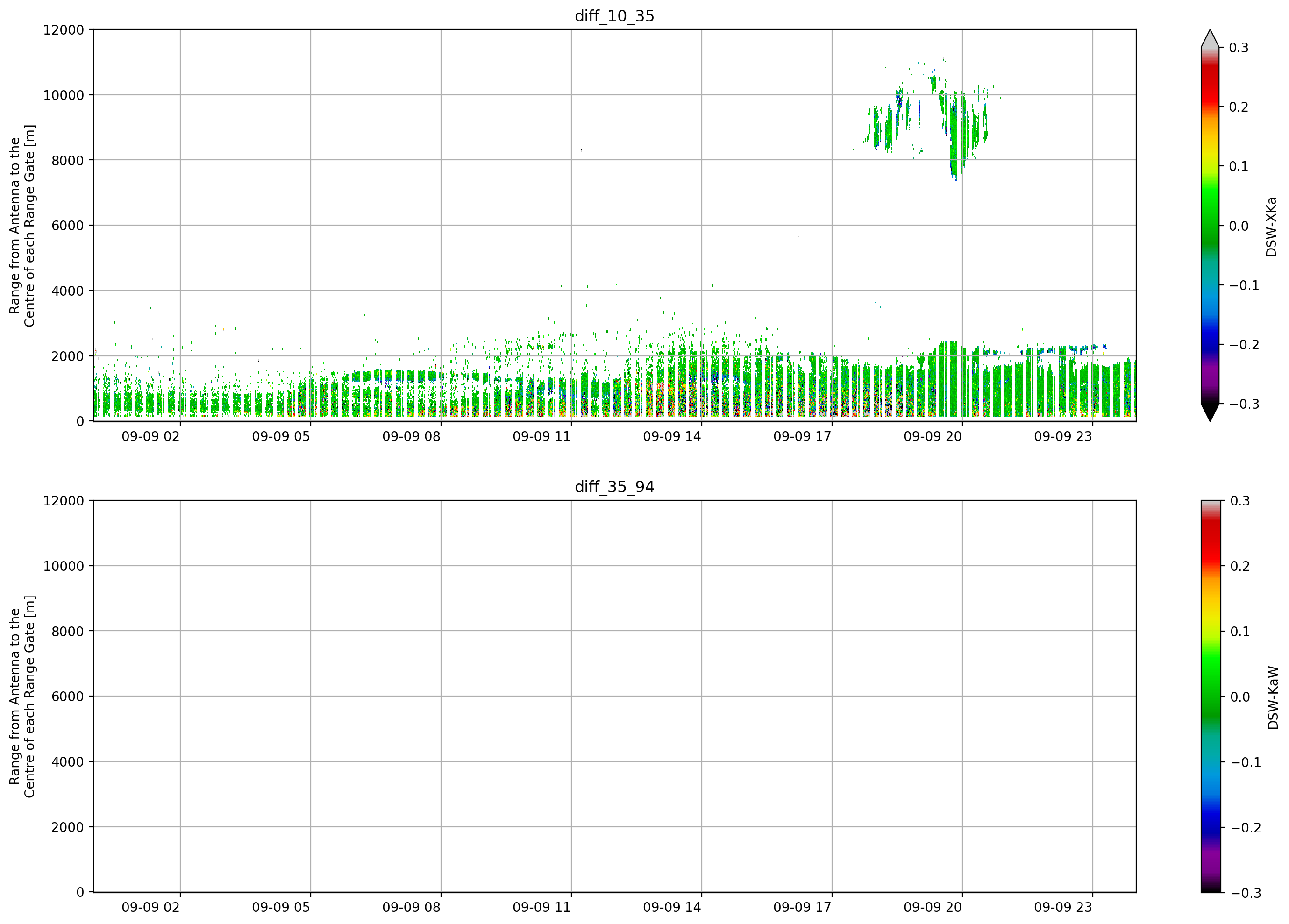The image size is (1289, 924).
Task: Select the red region of DSW-XKa colorbar
Action: 1210,85
